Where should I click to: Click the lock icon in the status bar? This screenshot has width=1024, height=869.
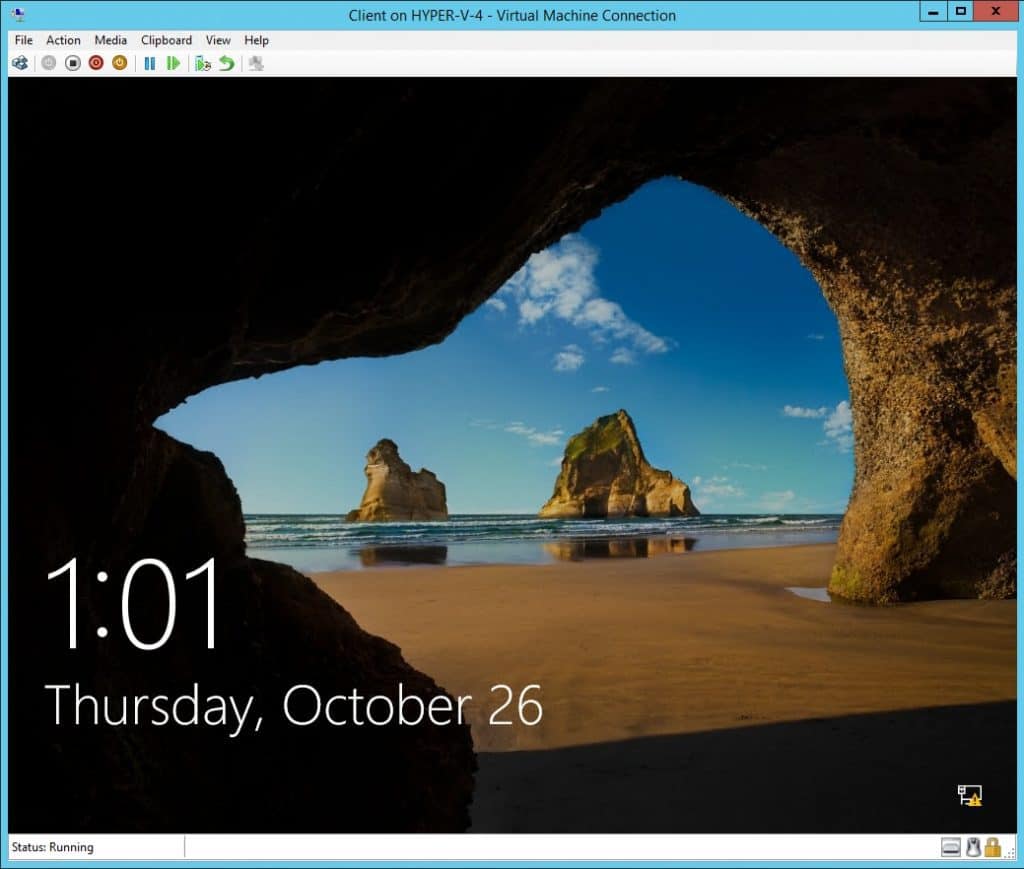[994, 847]
